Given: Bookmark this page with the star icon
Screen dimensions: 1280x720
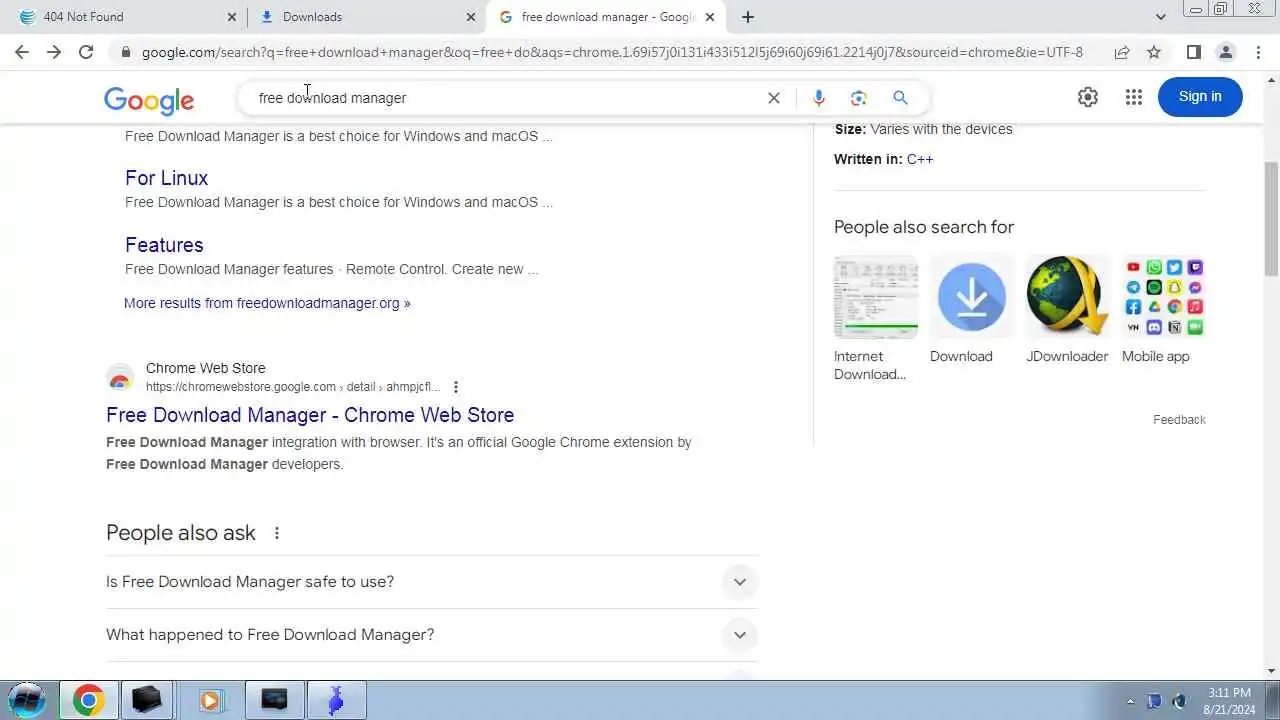Looking at the screenshot, I should point(1154,52).
